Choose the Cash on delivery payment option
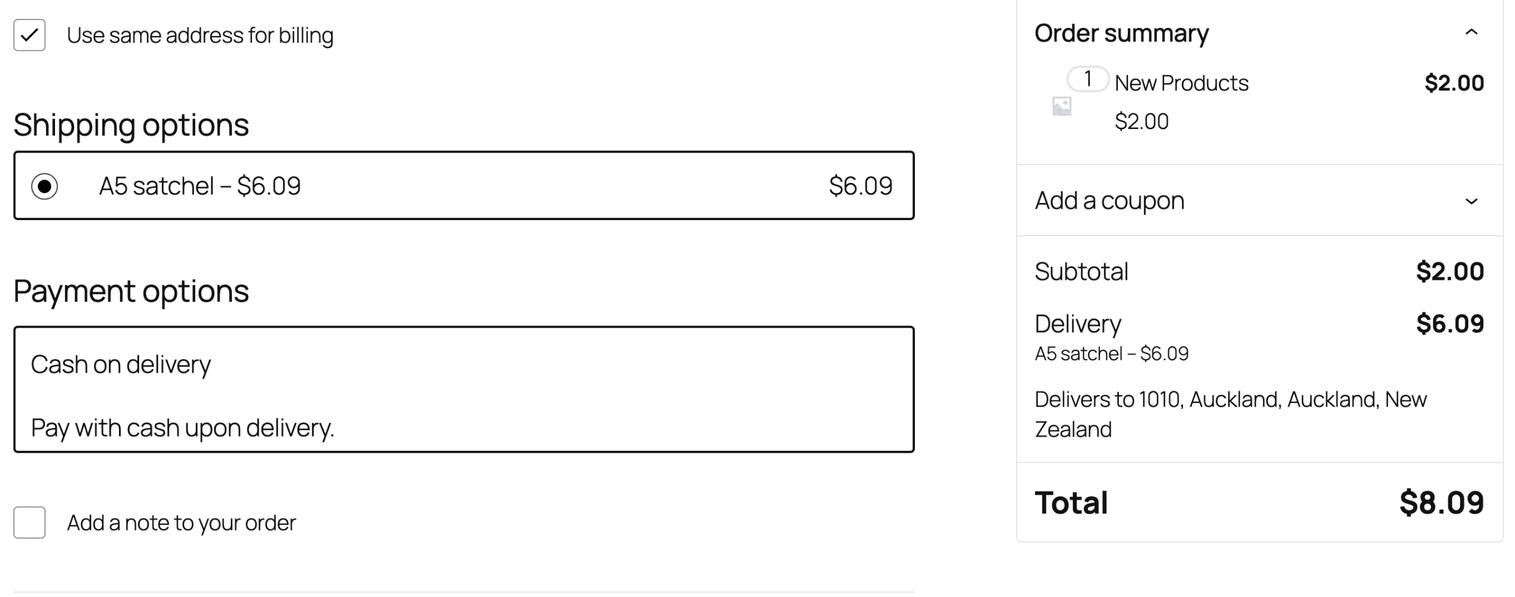The height and width of the screenshot is (597, 1515). [x=121, y=365]
